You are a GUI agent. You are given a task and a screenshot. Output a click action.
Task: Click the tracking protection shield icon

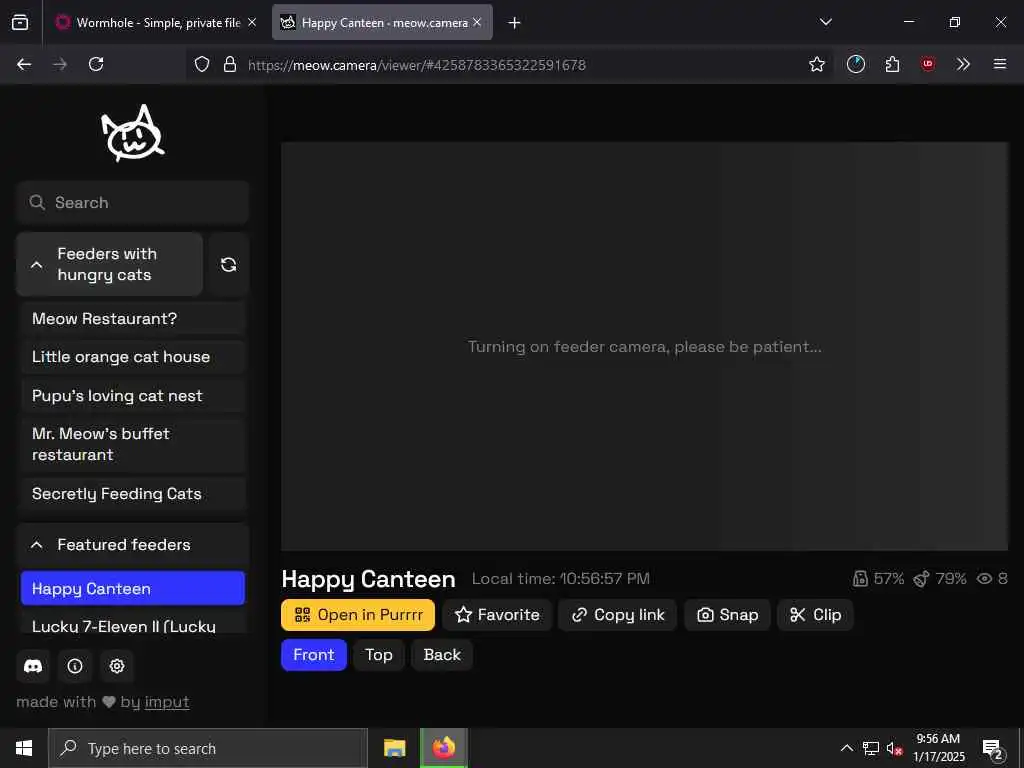click(202, 64)
